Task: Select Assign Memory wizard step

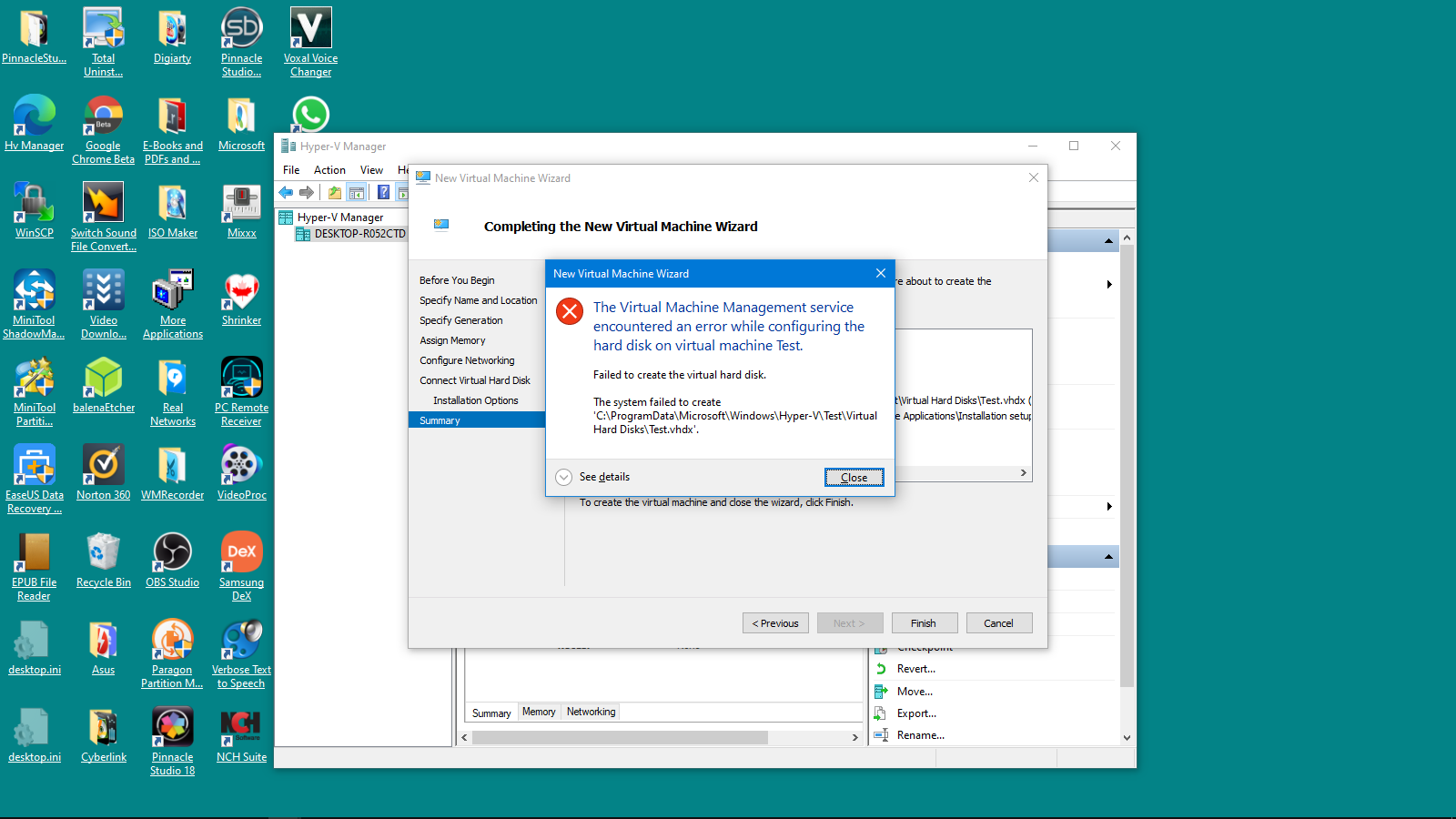Action: [452, 340]
